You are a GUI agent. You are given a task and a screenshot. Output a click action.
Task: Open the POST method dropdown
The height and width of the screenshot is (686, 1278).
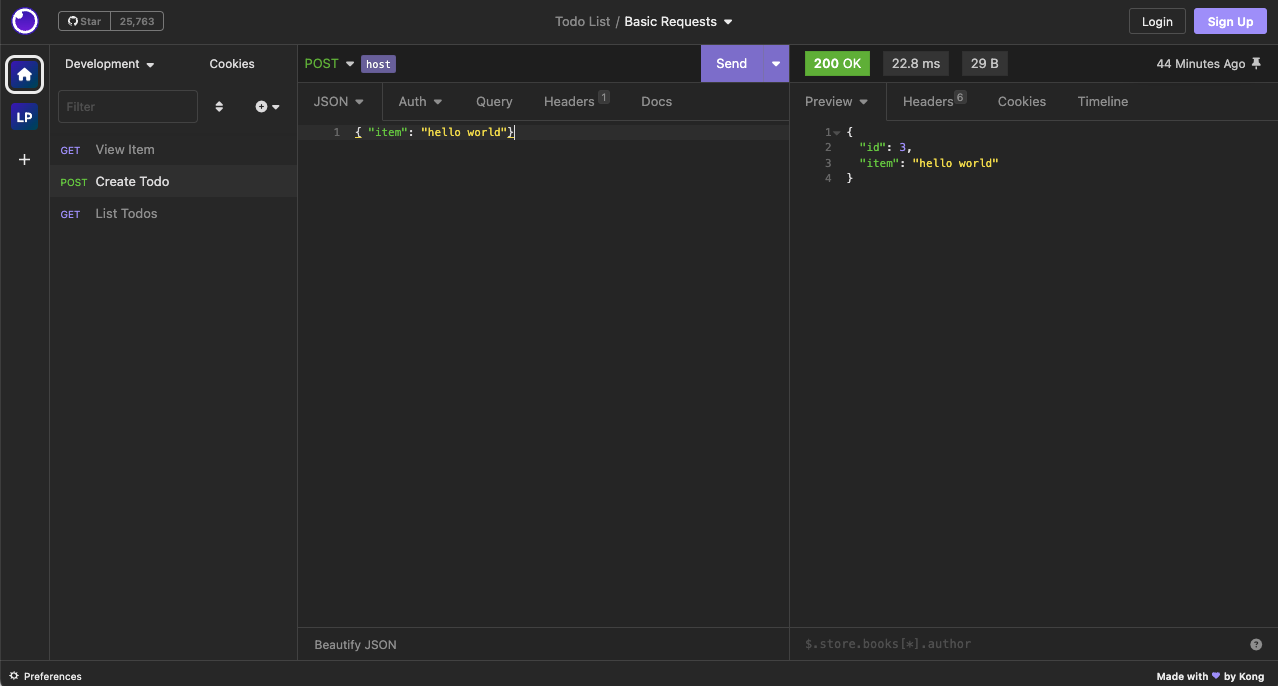point(329,64)
